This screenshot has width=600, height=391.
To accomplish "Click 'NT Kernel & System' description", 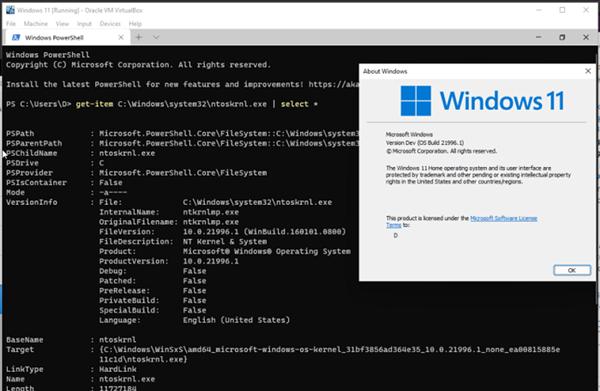I will coord(225,241).
